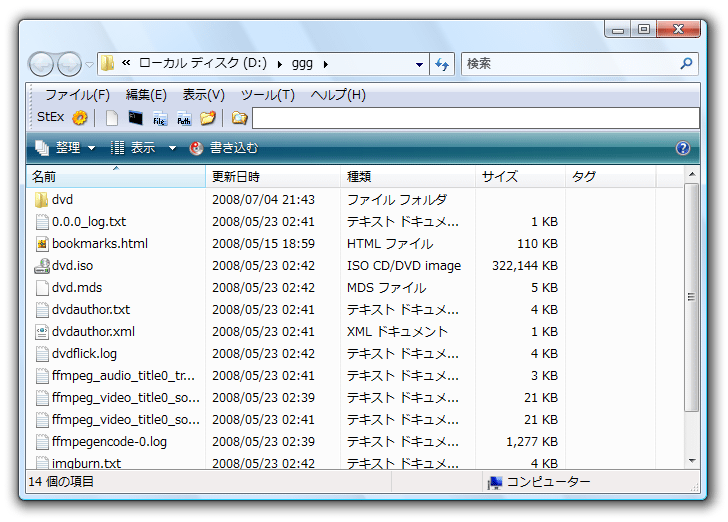The image size is (728, 522).
Task: Expand the arrow after ggg breadcrumb
Action: point(326,64)
